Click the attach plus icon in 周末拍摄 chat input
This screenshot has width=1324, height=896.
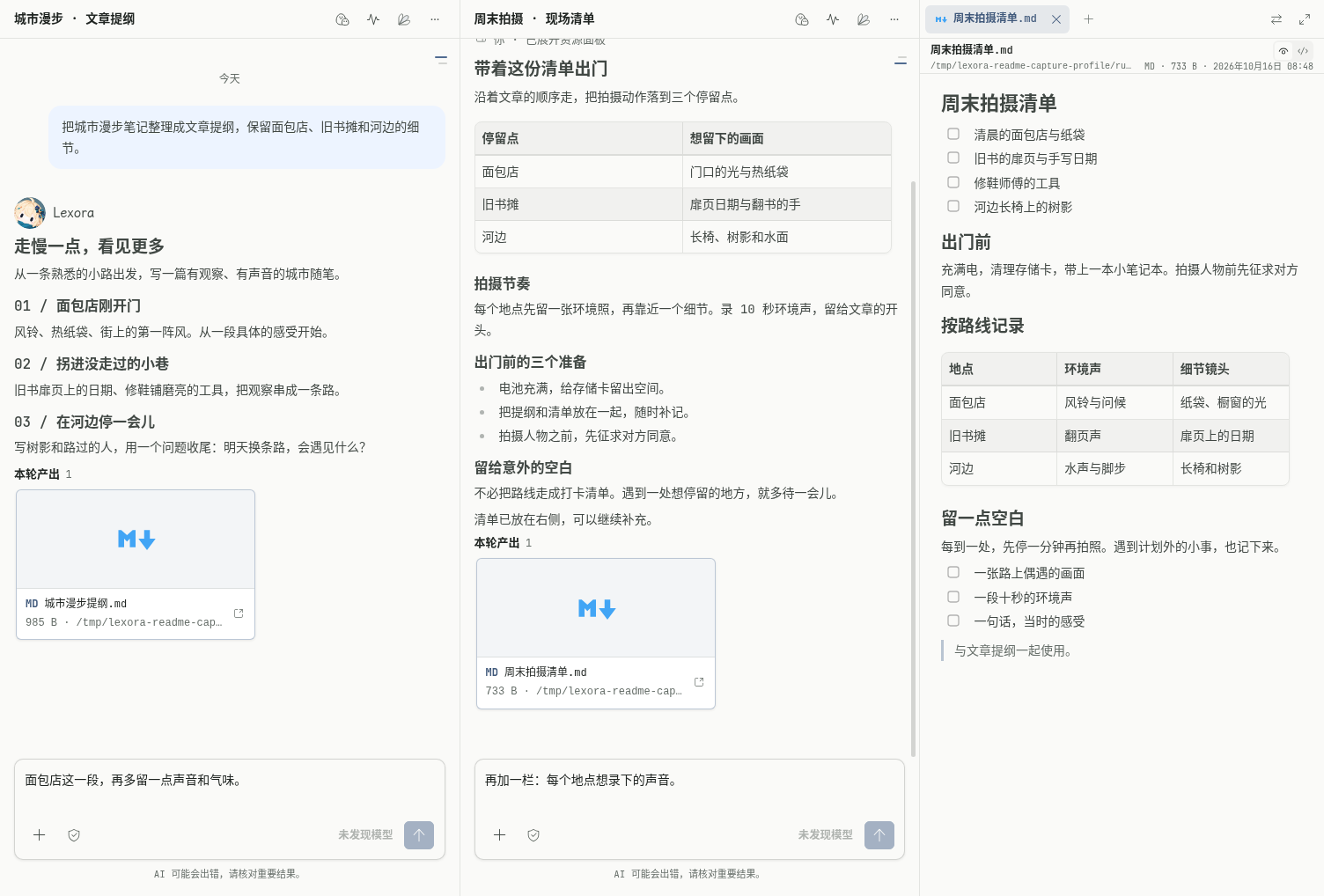click(499, 835)
